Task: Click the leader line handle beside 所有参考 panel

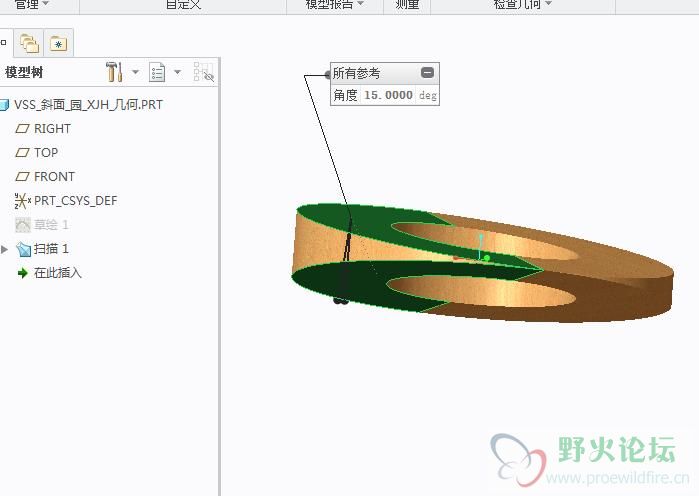Action: pyautogui.click(x=328, y=75)
